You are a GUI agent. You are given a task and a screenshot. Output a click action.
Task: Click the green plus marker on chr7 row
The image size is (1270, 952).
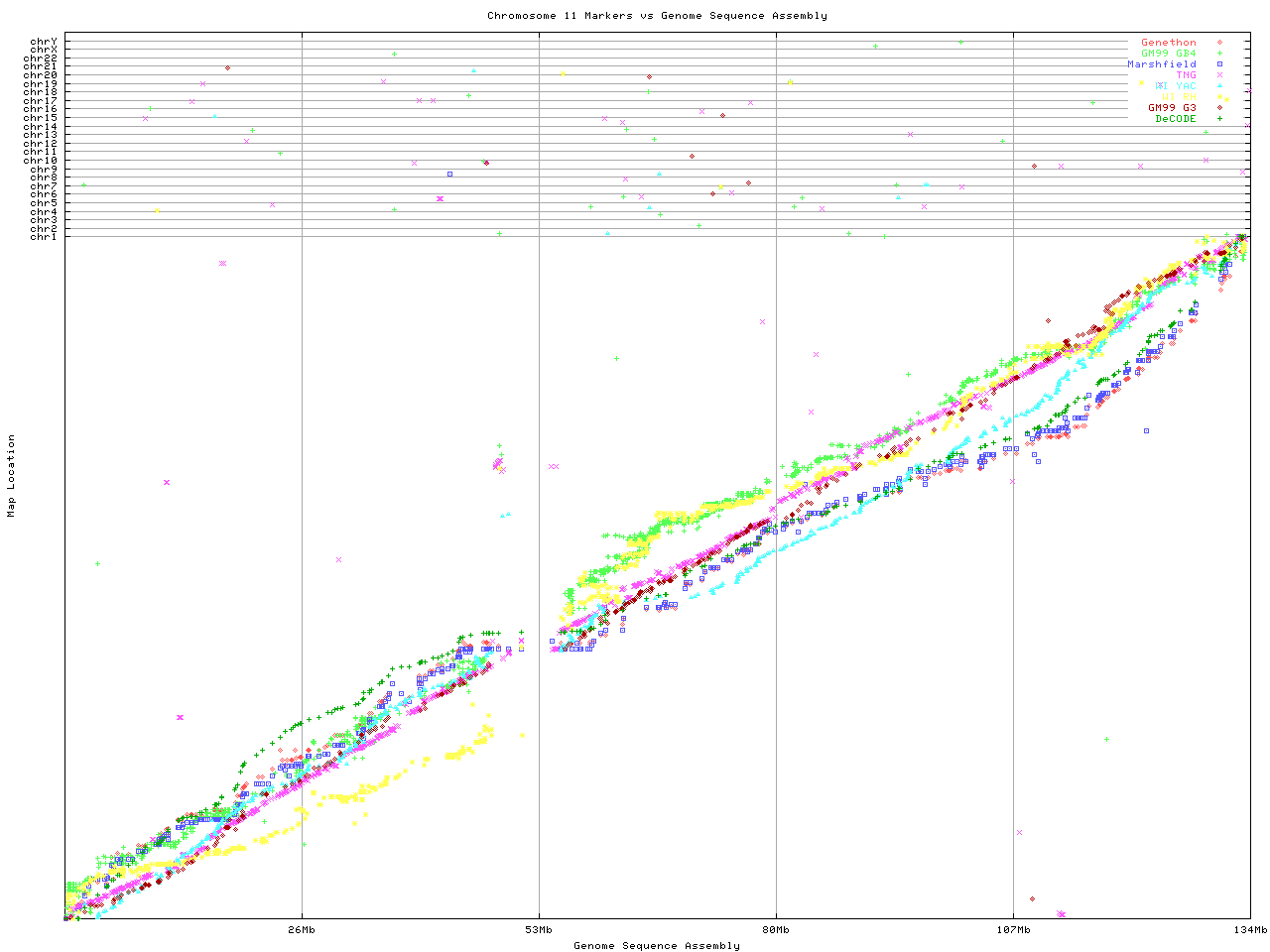coord(83,185)
